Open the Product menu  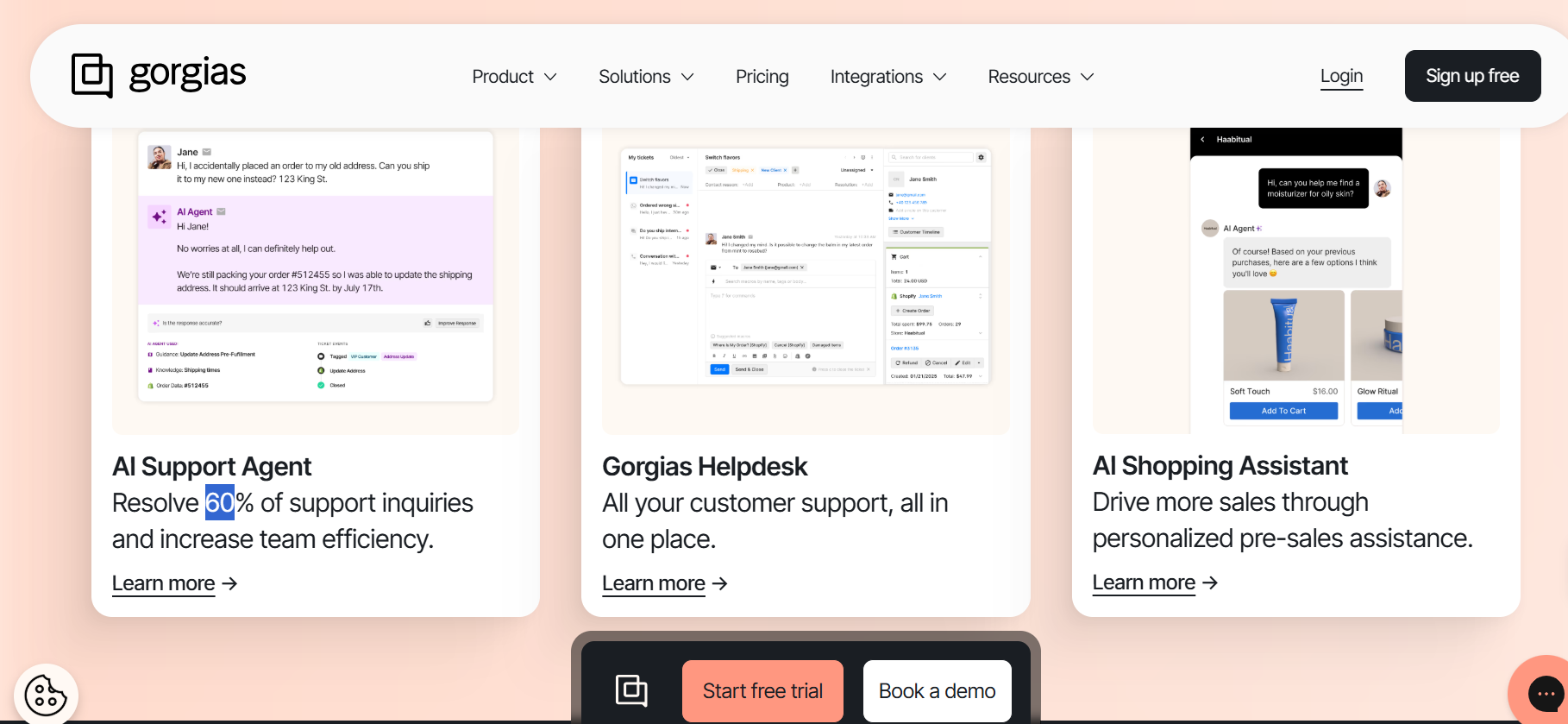514,77
